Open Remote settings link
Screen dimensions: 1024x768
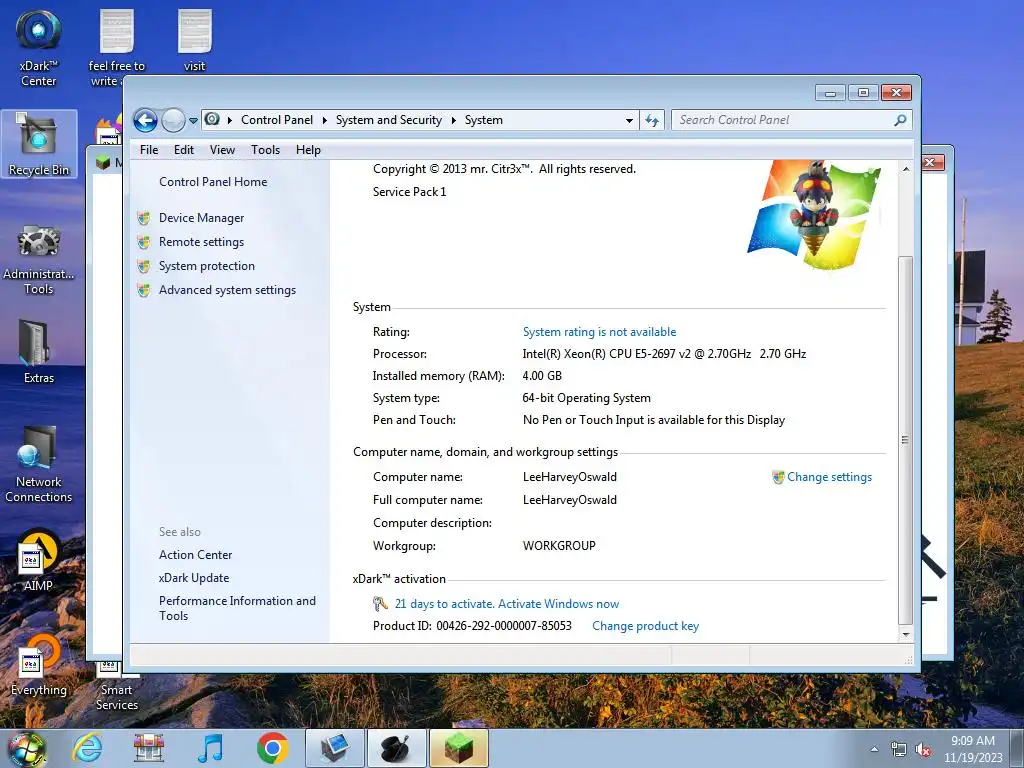(x=201, y=242)
